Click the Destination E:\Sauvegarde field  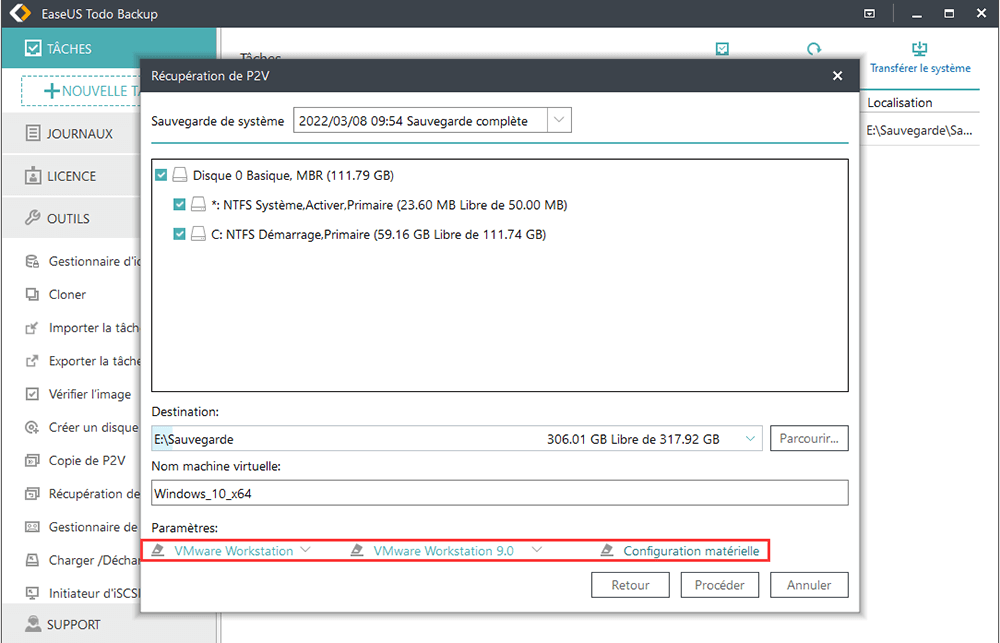coord(457,439)
